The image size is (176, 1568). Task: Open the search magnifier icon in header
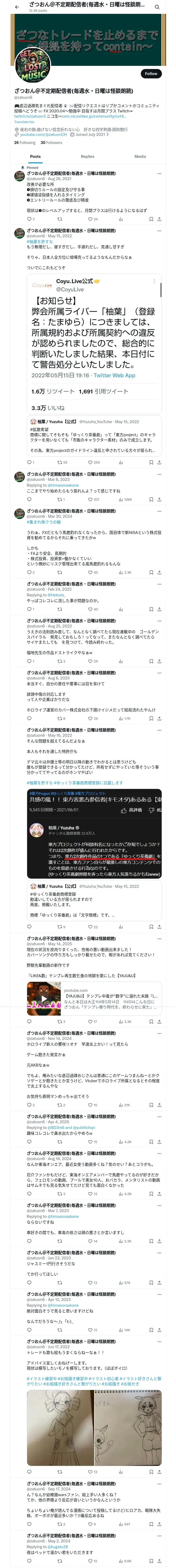[x=157, y=7]
